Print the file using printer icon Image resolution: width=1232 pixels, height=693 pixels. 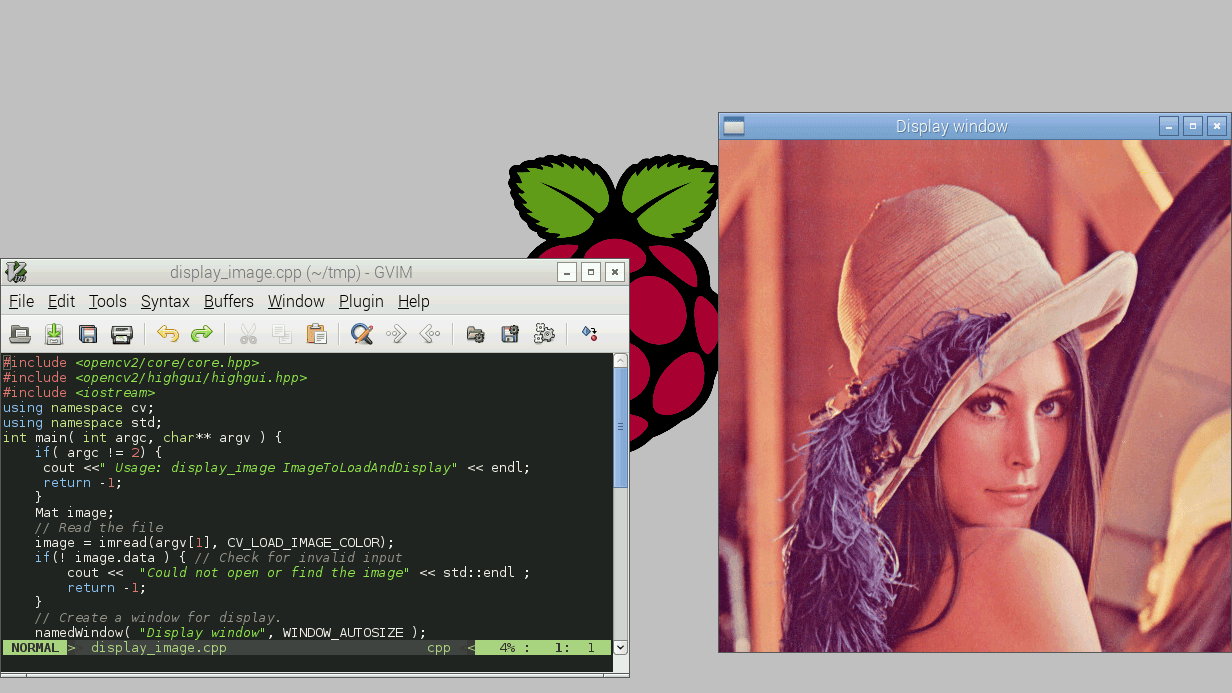pos(122,334)
